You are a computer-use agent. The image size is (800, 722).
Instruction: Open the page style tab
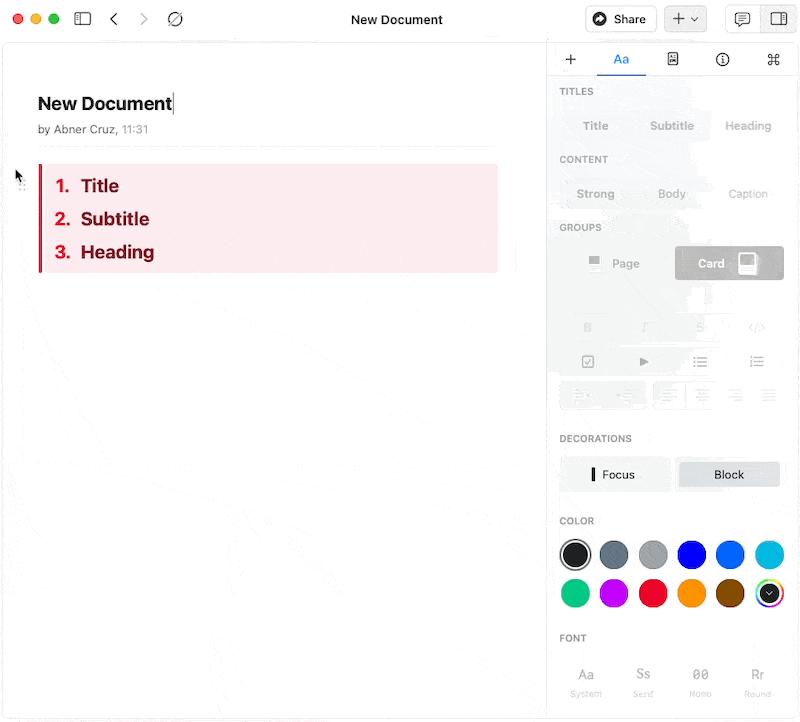pos(673,59)
